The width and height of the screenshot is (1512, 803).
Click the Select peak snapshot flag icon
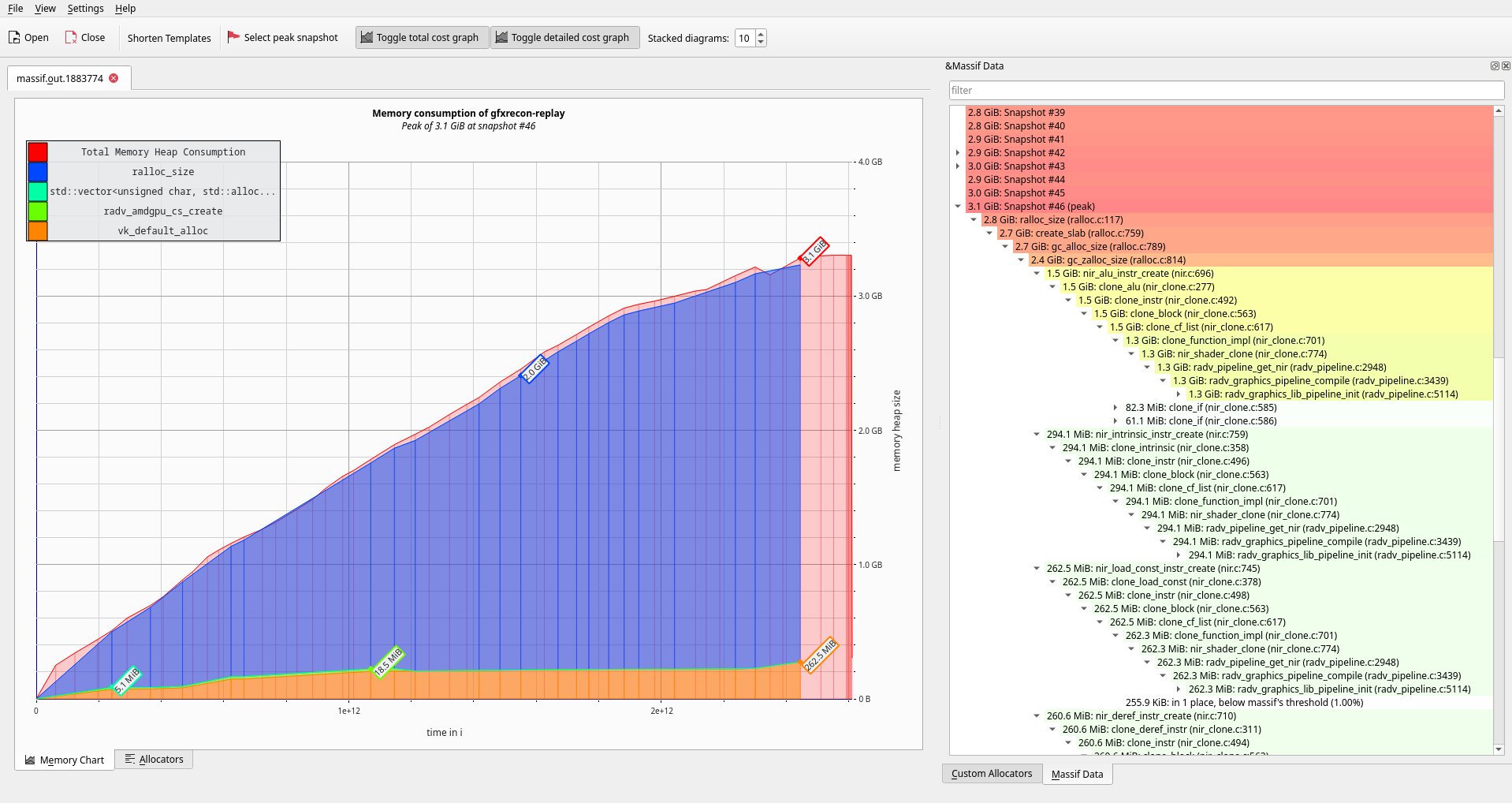[x=233, y=37]
